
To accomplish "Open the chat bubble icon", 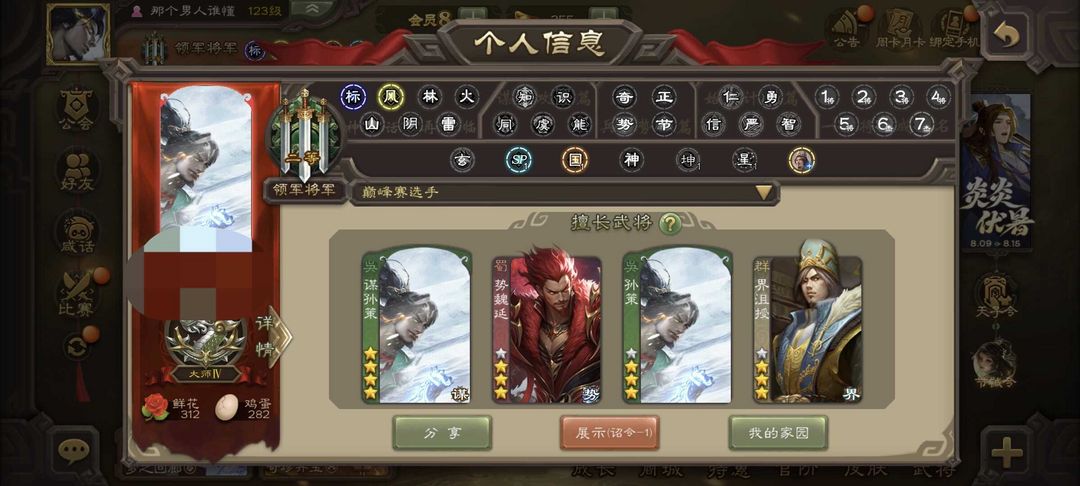I will coord(73,451).
